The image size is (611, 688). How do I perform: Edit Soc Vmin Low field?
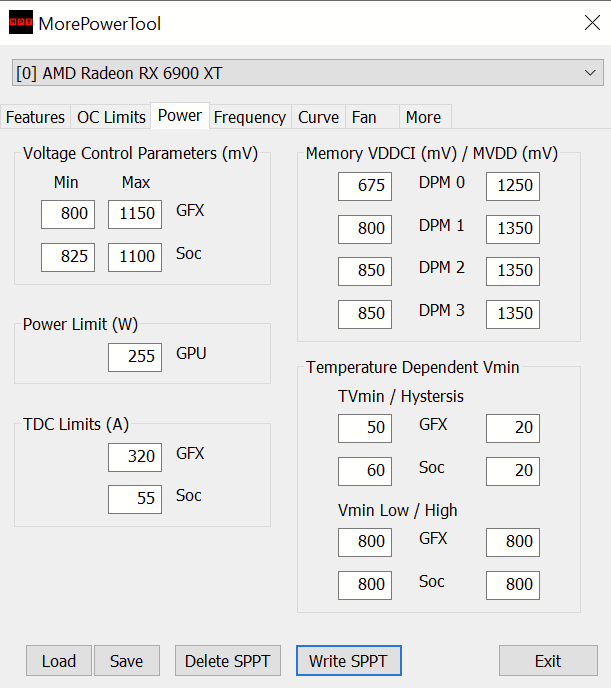pyautogui.click(x=365, y=585)
